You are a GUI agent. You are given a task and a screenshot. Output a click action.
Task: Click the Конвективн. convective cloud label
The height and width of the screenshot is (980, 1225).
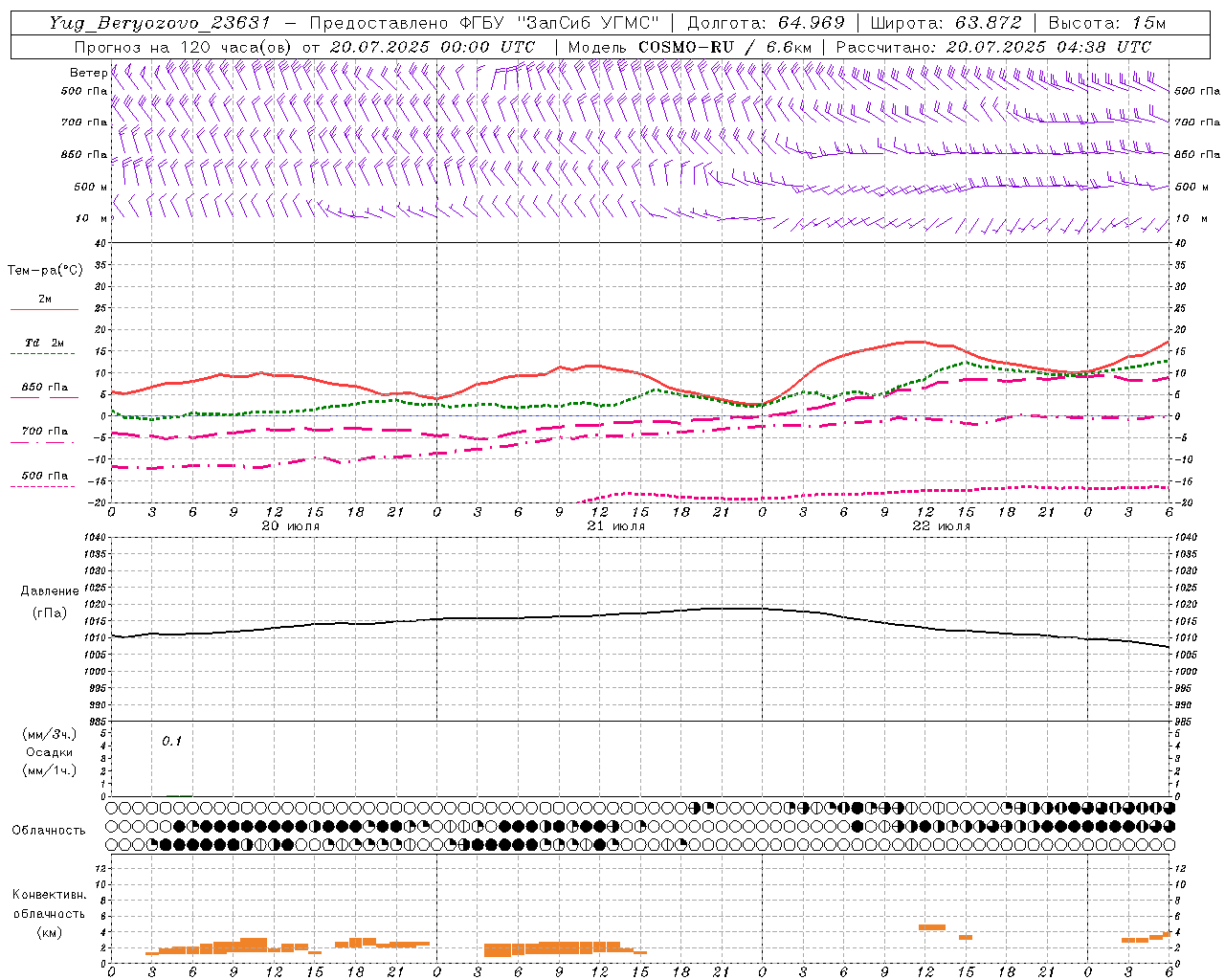point(49,895)
